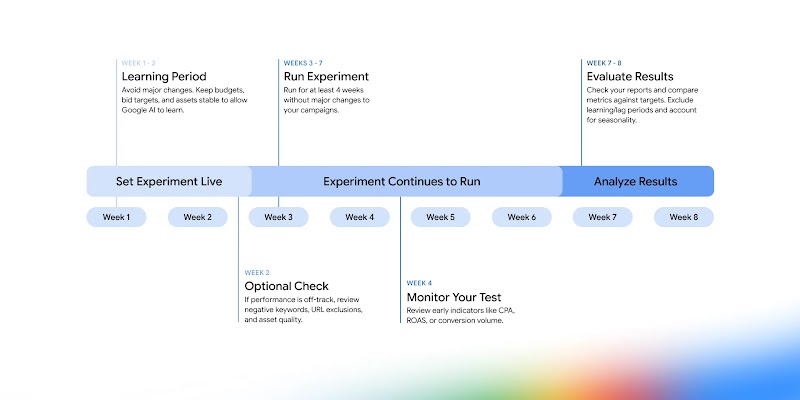
Task: Click the WEEK 4 label above Monitor Your Test
Action: [x=419, y=283]
